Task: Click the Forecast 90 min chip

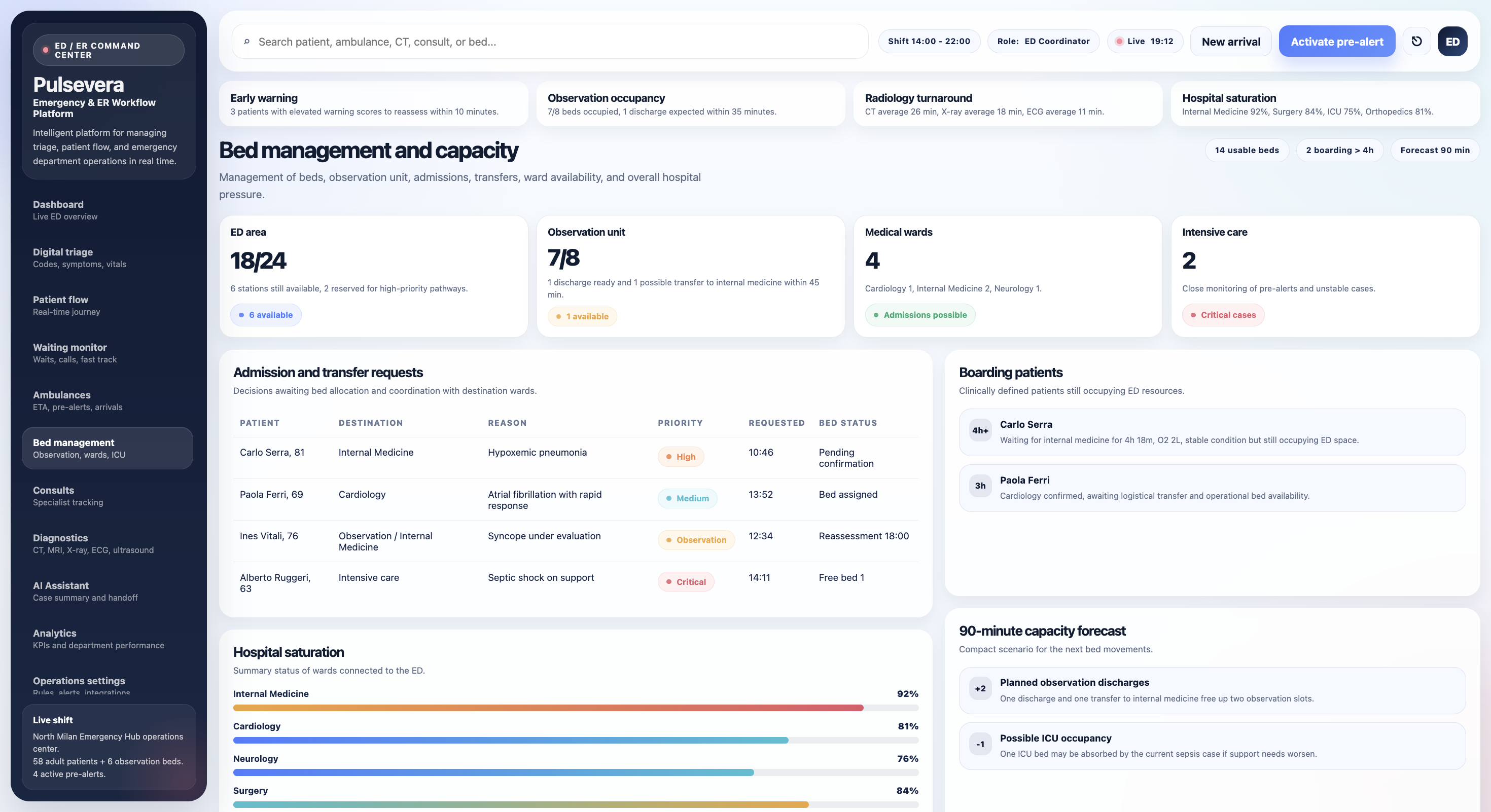Action: point(1434,151)
